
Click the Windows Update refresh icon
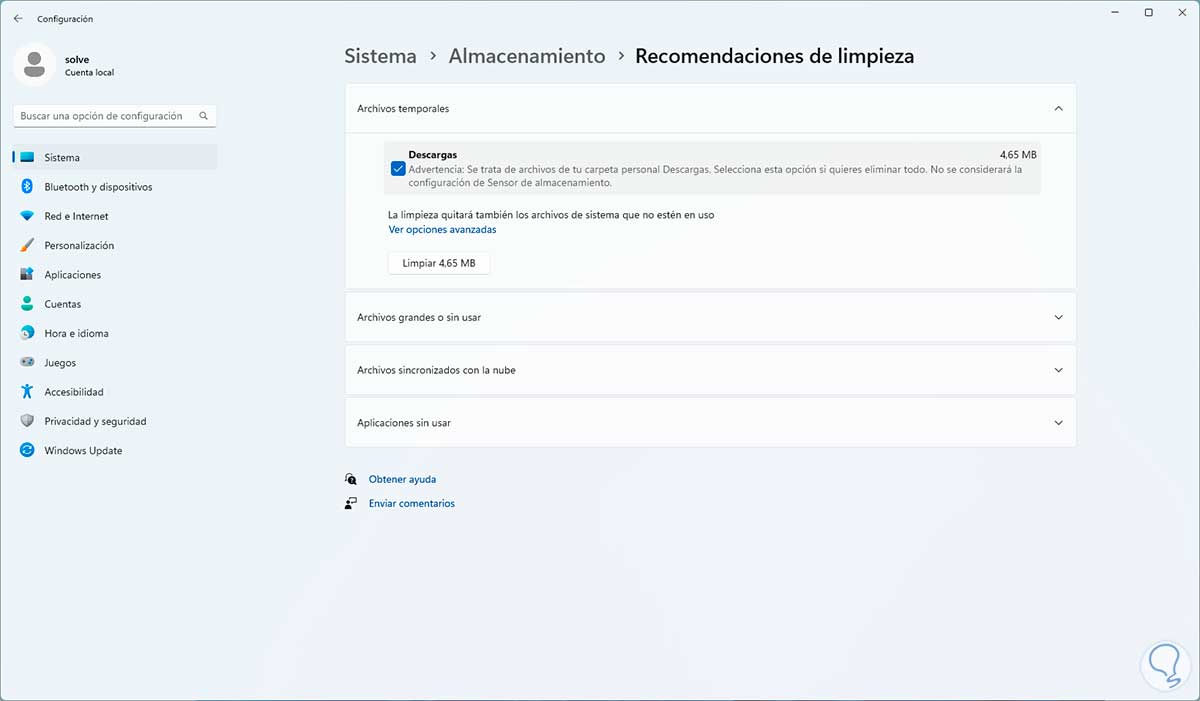27,451
